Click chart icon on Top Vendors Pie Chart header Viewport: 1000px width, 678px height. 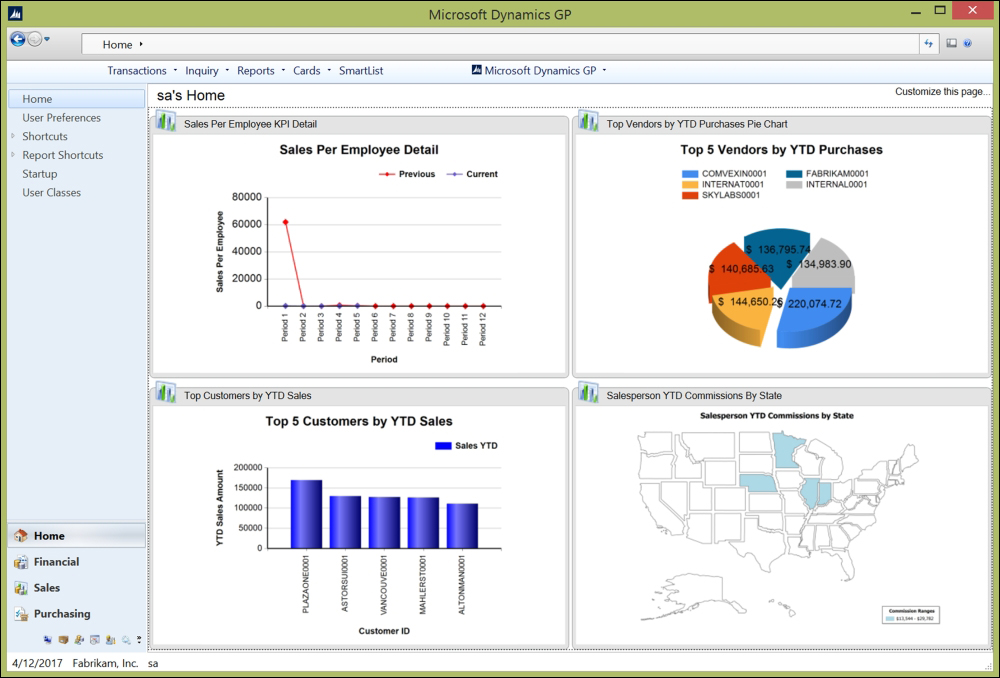pyautogui.click(x=588, y=121)
